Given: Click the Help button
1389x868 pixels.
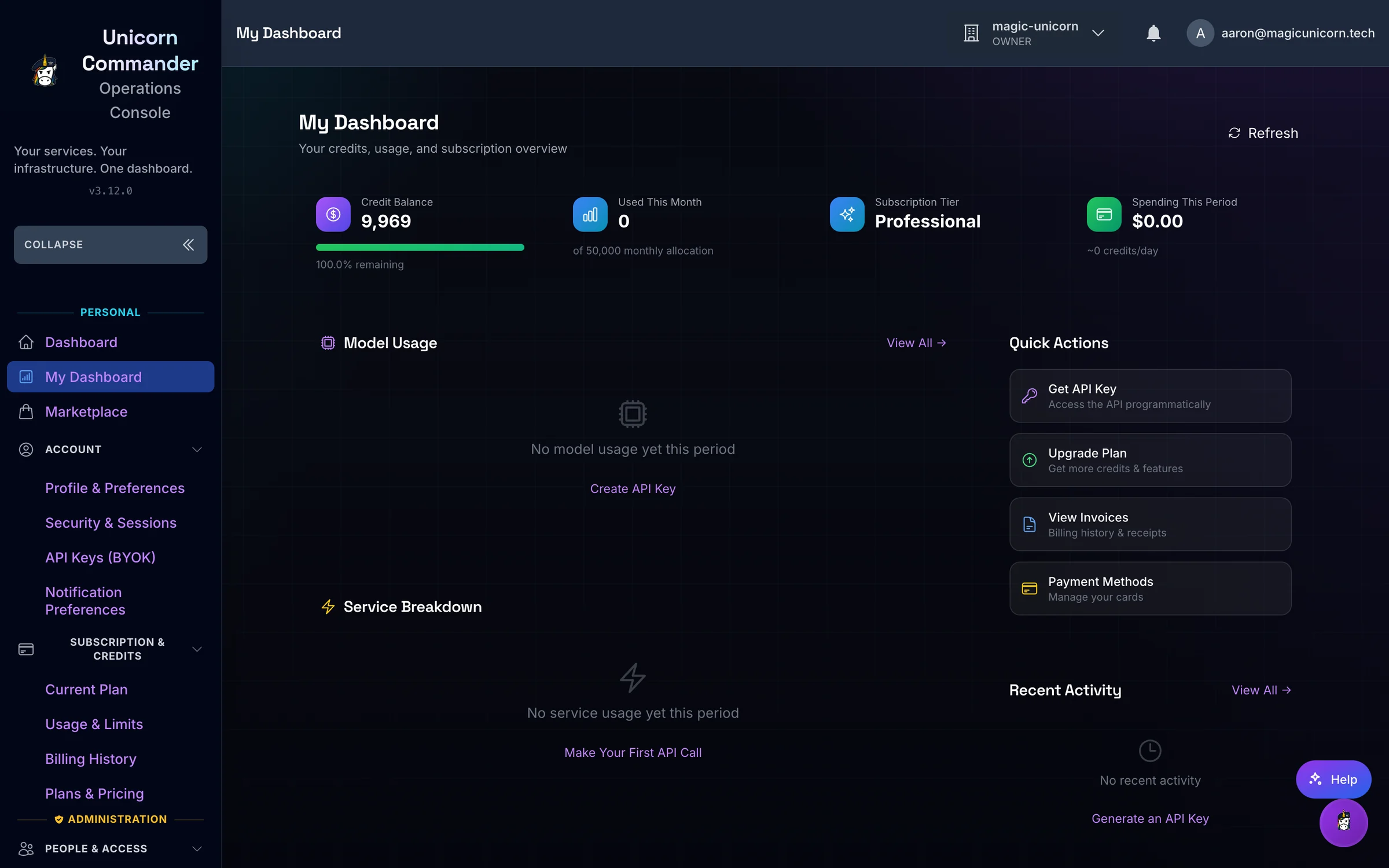Looking at the screenshot, I should (x=1333, y=779).
